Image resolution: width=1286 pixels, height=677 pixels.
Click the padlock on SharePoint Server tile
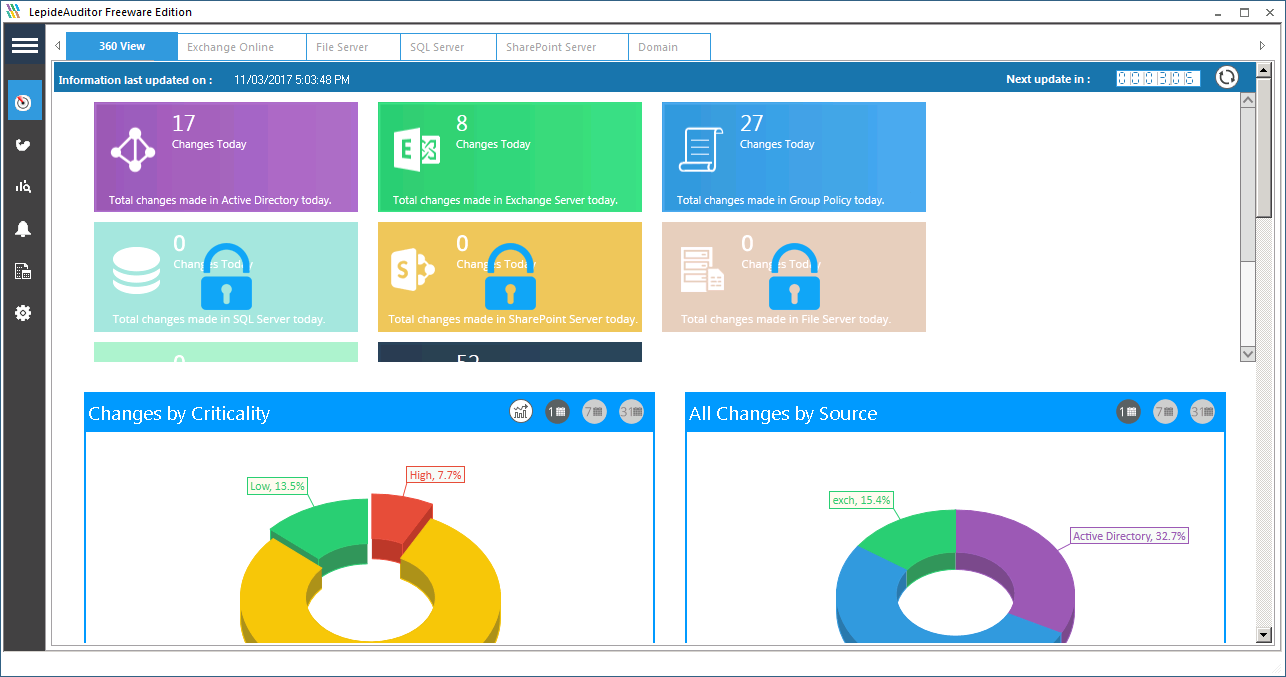pos(510,276)
